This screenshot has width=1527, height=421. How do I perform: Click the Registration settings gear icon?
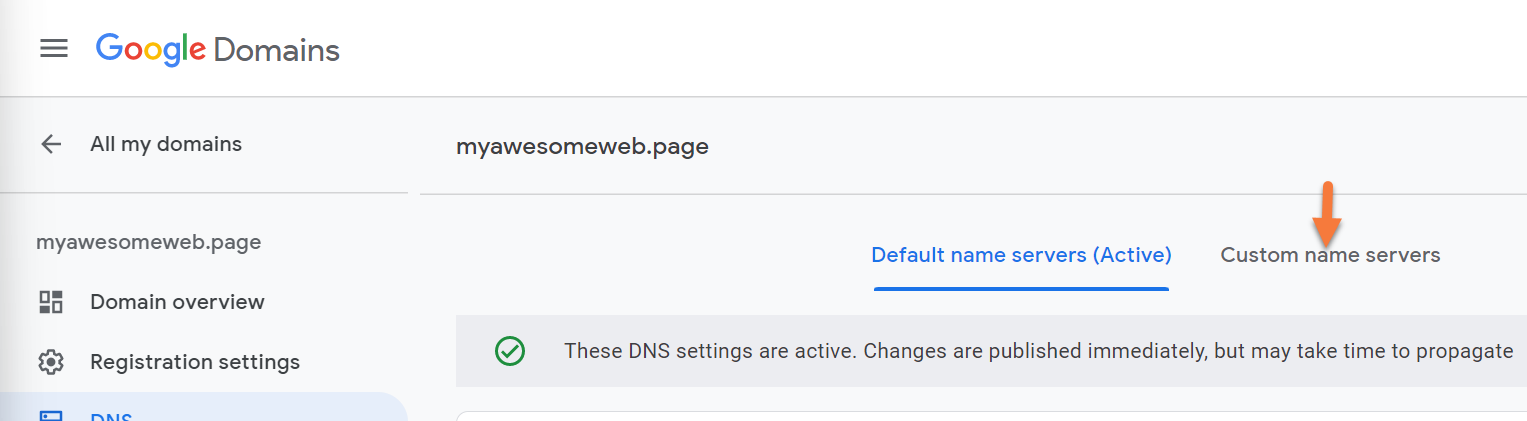pos(51,361)
